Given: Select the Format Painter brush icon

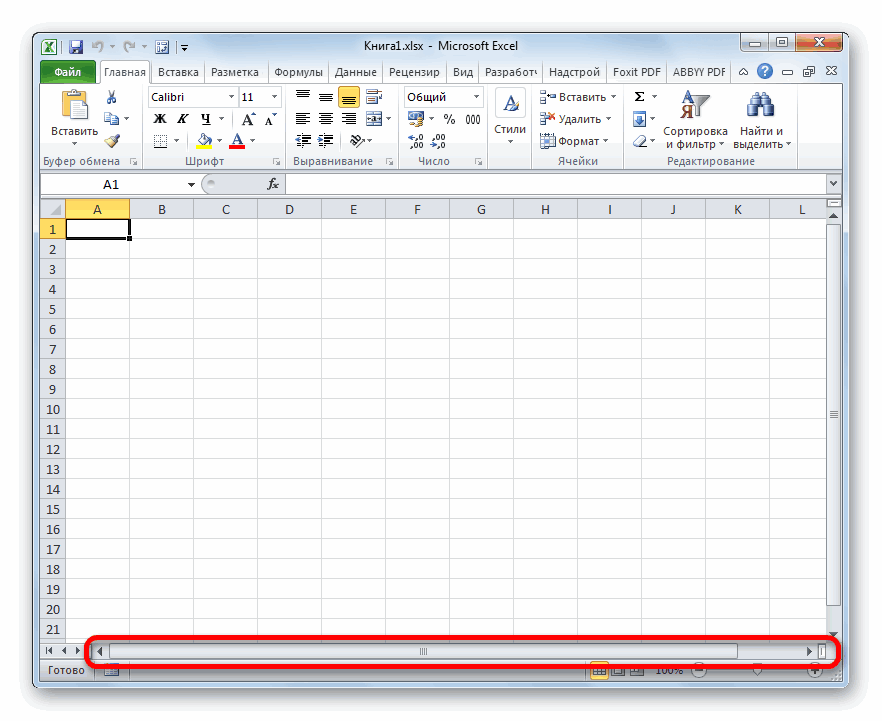Looking at the screenshot, I should (x=112, y=140).
